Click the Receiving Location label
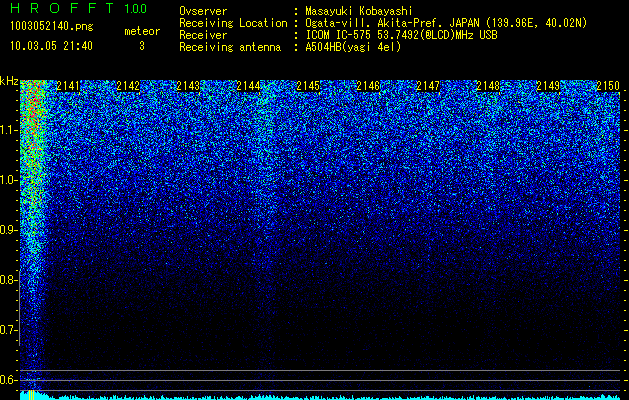This screenshot has width=629, height=400. pos(233,23)
